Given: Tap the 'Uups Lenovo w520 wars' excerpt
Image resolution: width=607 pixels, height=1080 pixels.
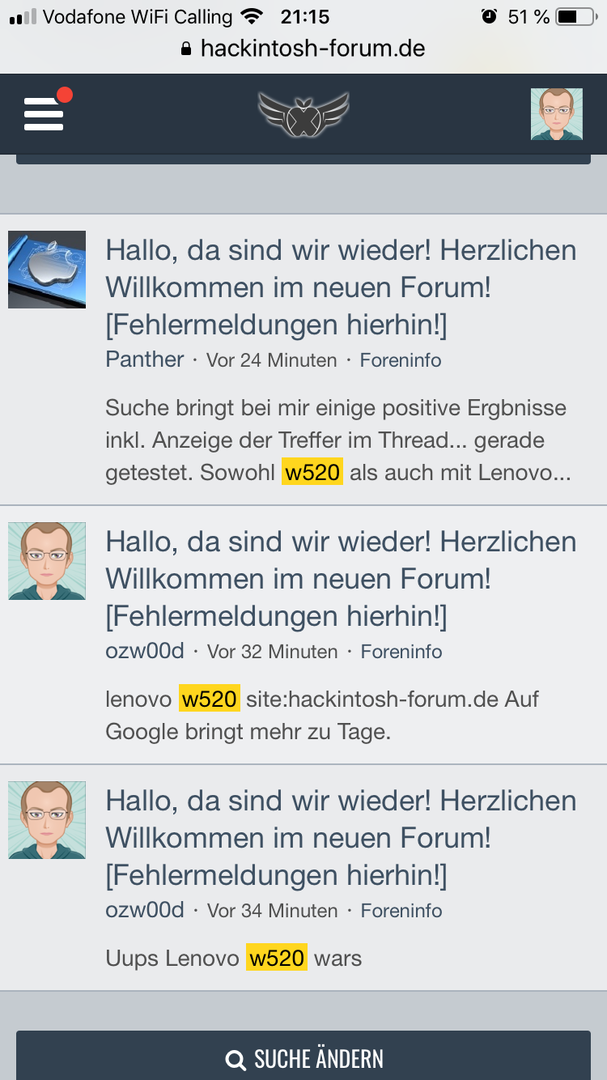Looking at the screenshot, I should (233, 959).
